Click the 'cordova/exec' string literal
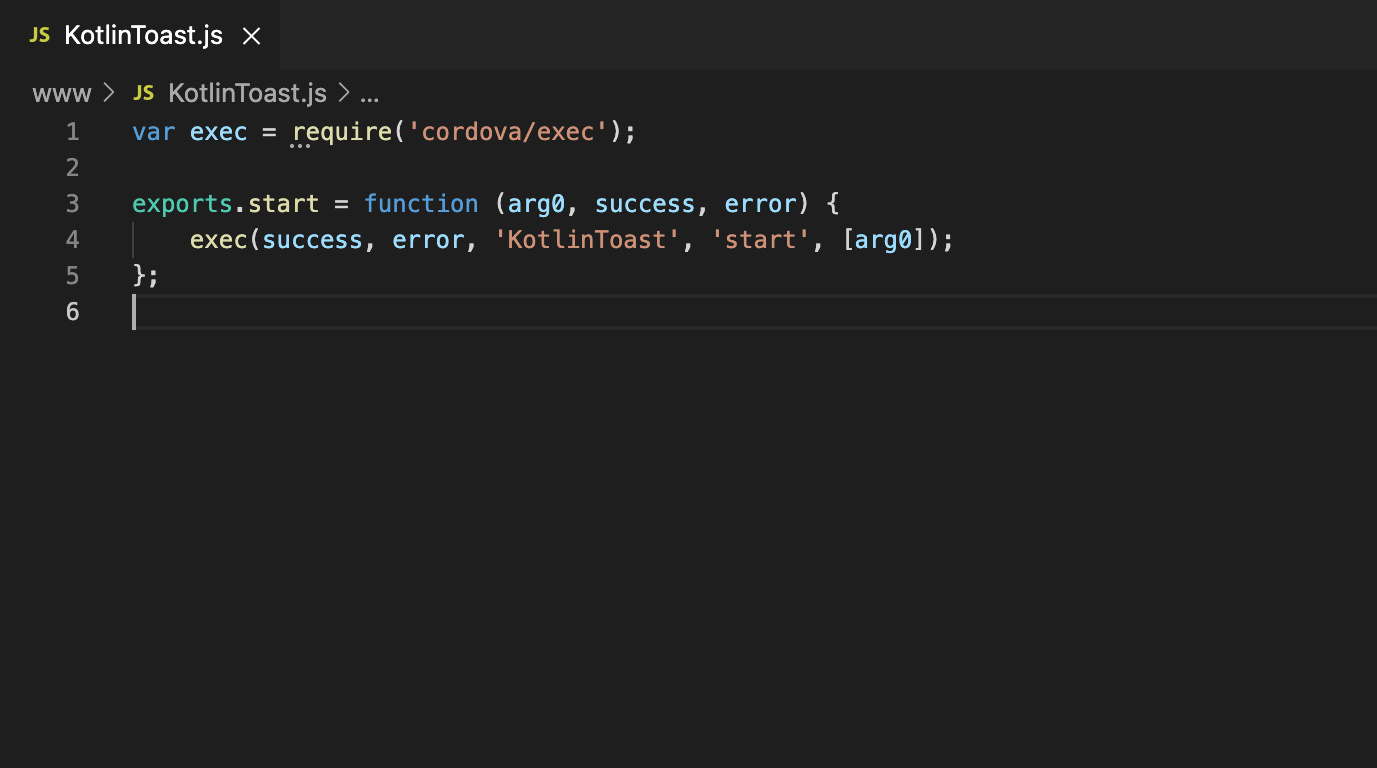The width and height of the screenshot is (1377, 768). (508, 132)
